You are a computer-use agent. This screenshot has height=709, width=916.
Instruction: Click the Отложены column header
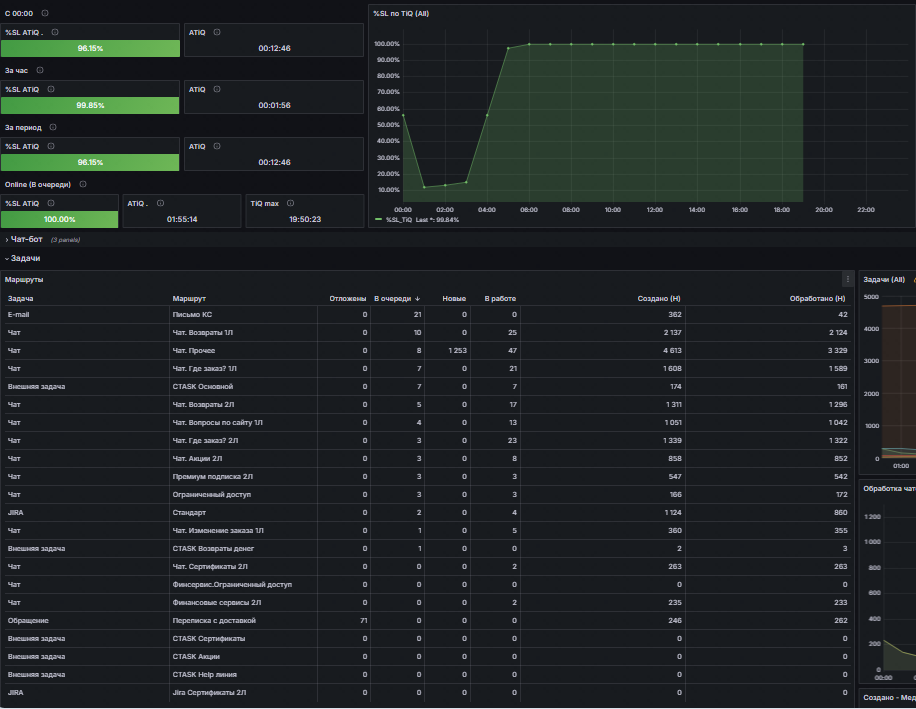(348, 298)
